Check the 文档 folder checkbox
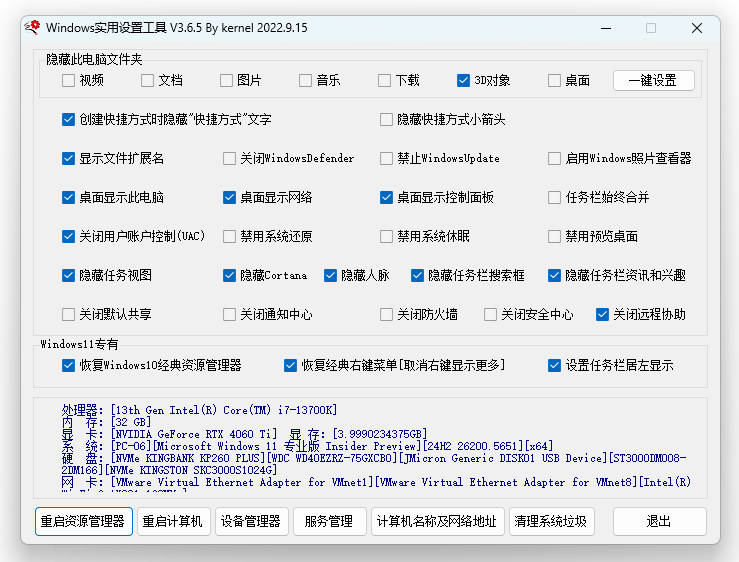This screenshot has height=562, width=739. (x=148, y=81)
